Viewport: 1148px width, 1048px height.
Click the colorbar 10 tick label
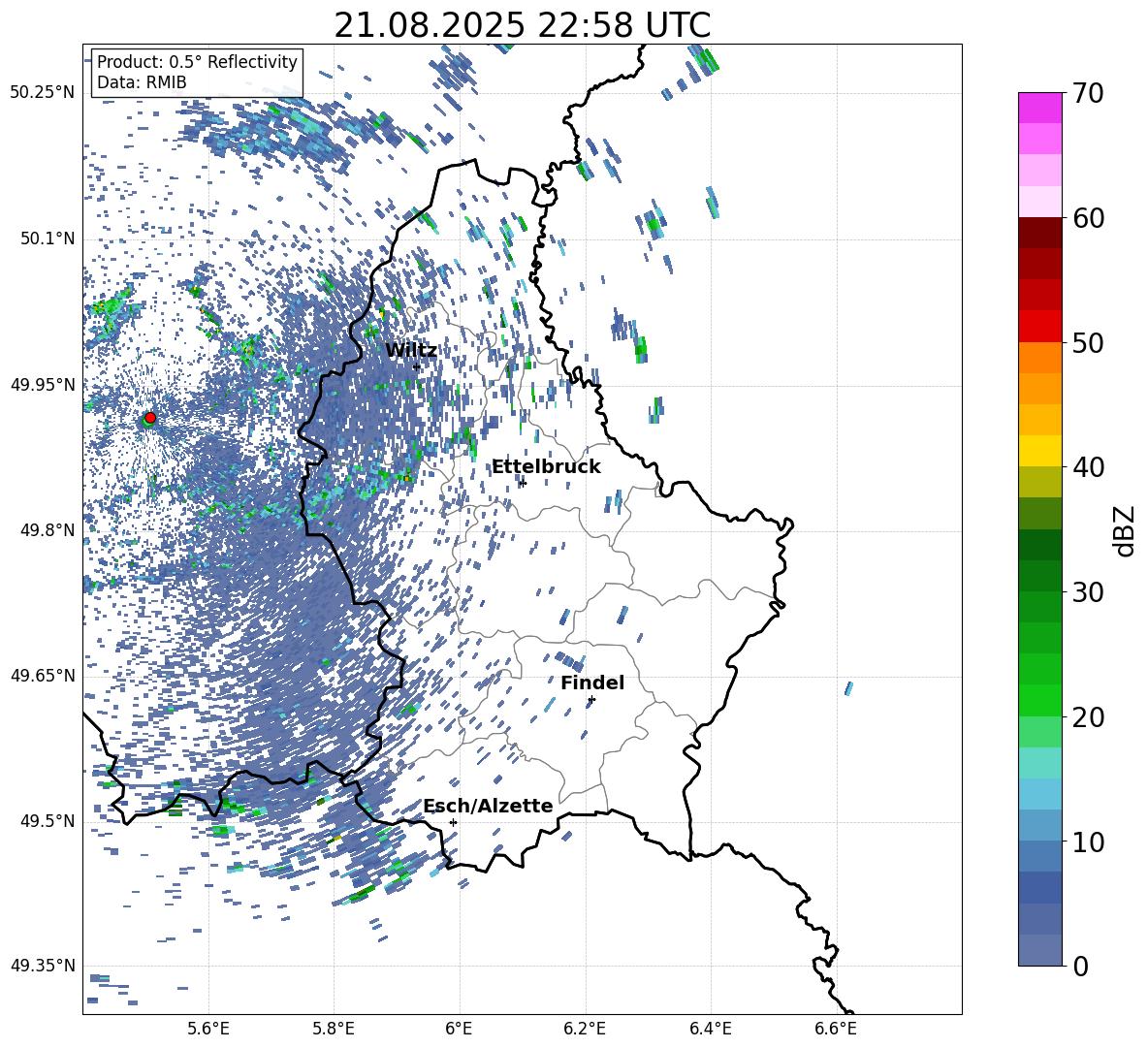point(1088,842)
